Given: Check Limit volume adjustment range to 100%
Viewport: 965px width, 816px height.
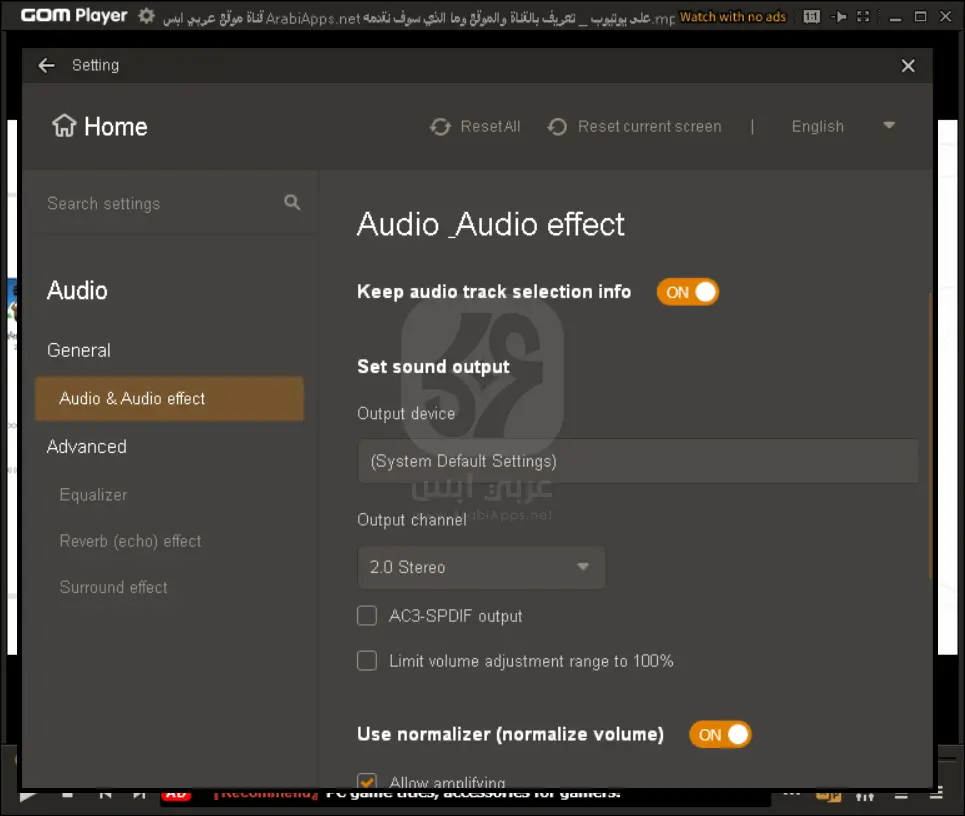Looking at the screenshot, I should (367, 661).
